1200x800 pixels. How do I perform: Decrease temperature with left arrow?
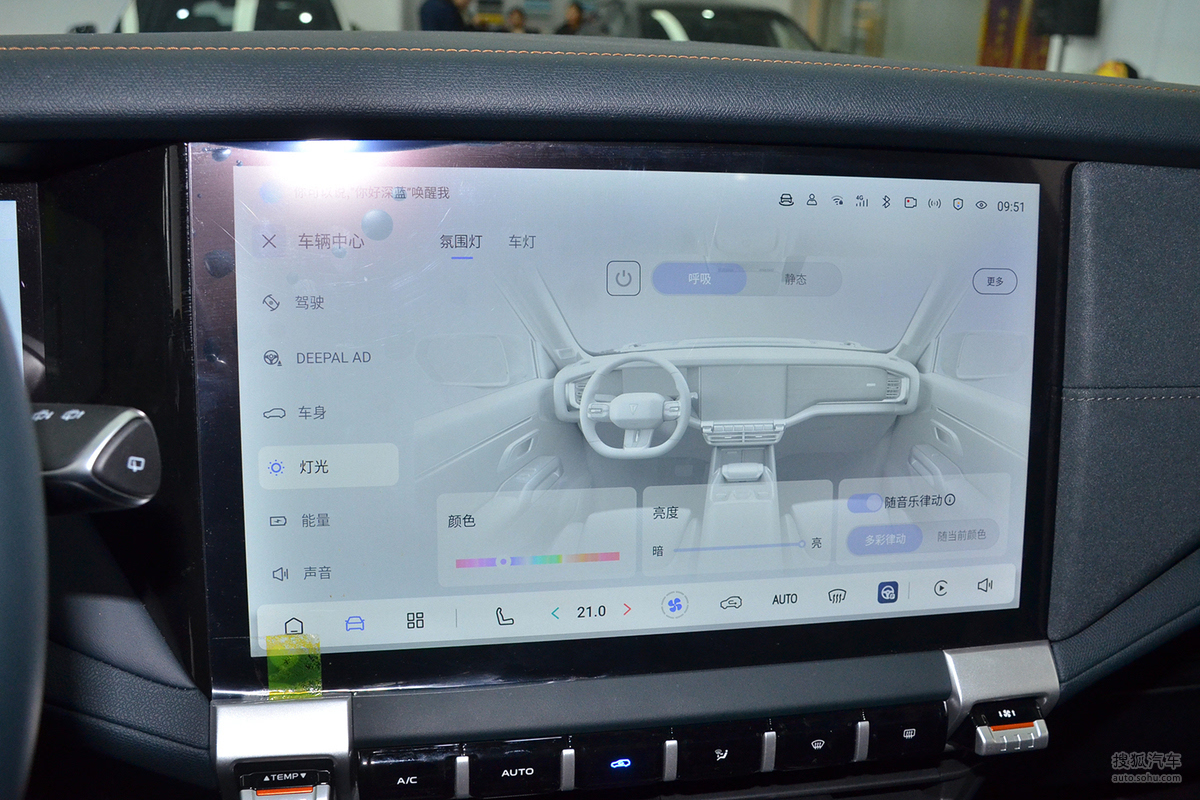(x=555, y=612)
